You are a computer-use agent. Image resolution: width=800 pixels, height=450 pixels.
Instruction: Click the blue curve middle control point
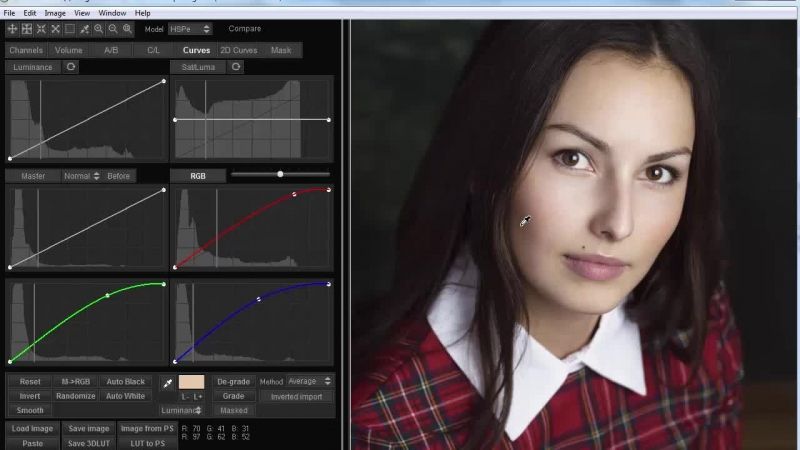[258, 299]
